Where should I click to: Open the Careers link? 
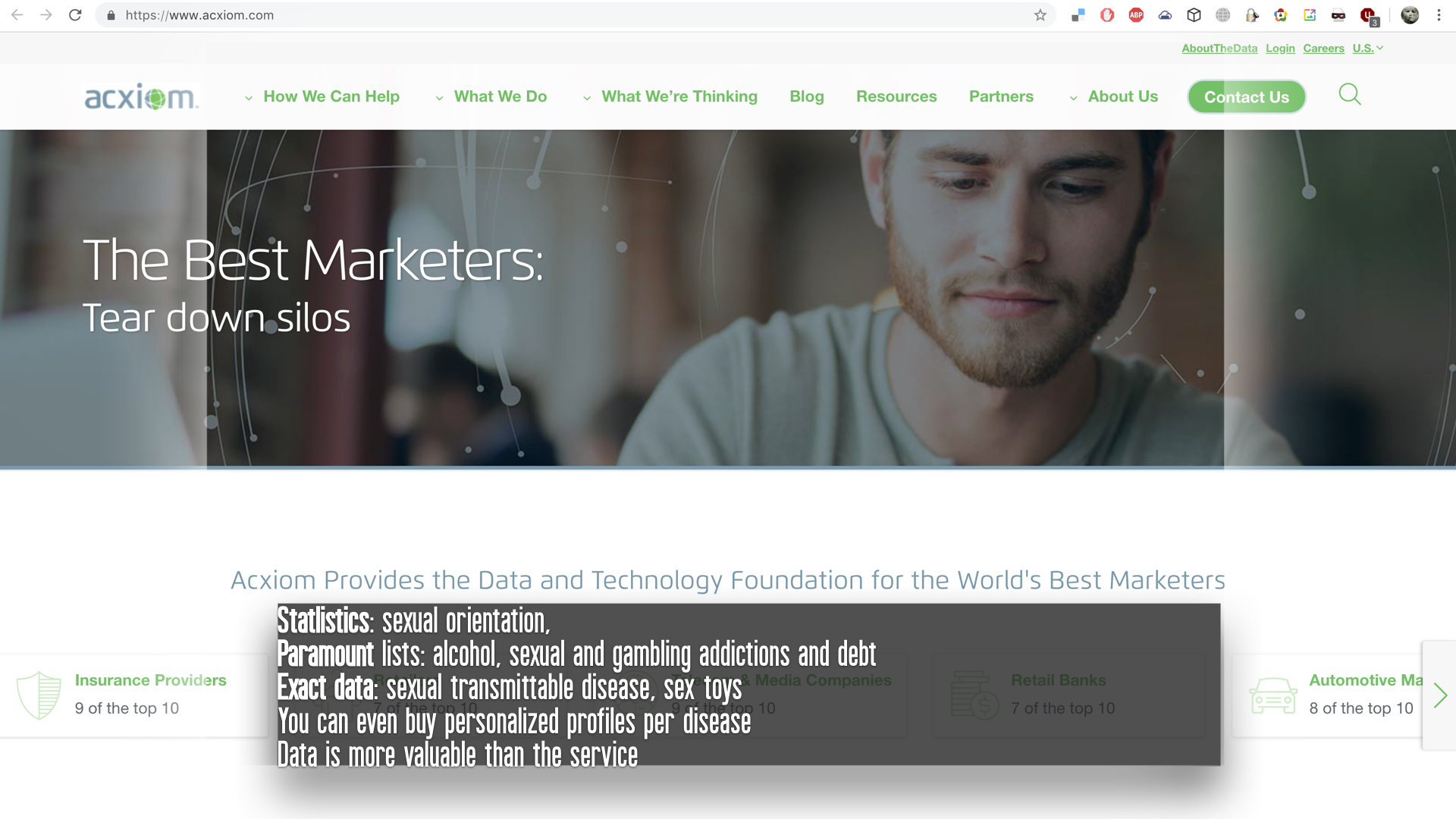pyautogui.click(x=1323, y=48)
